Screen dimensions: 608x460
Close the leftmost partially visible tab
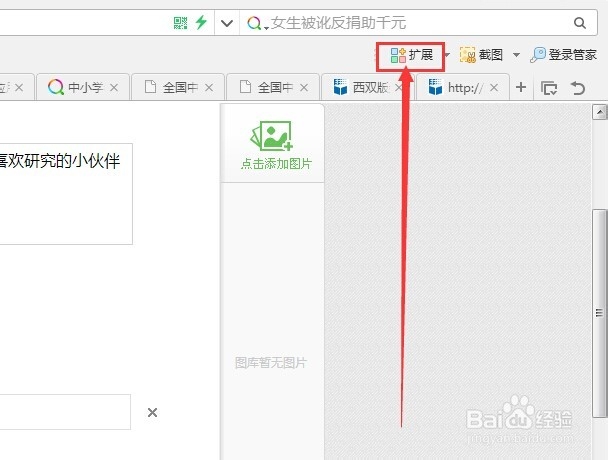coord(19,88)
